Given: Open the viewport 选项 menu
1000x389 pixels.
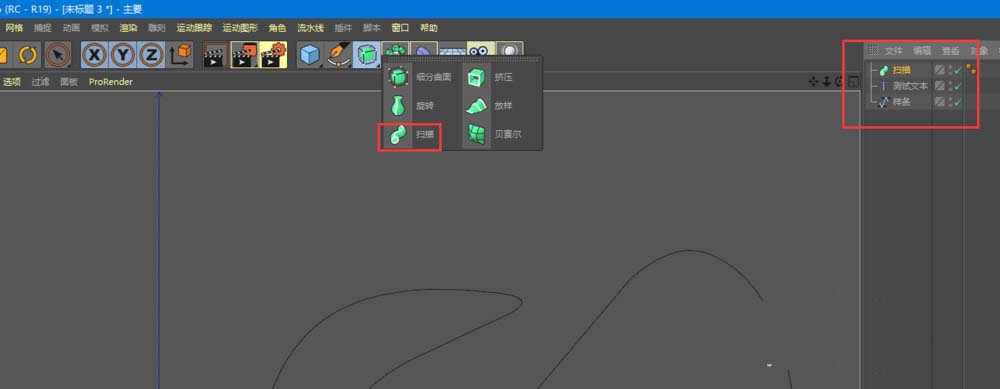Looking at the screenshot, I should pos(12,82).
